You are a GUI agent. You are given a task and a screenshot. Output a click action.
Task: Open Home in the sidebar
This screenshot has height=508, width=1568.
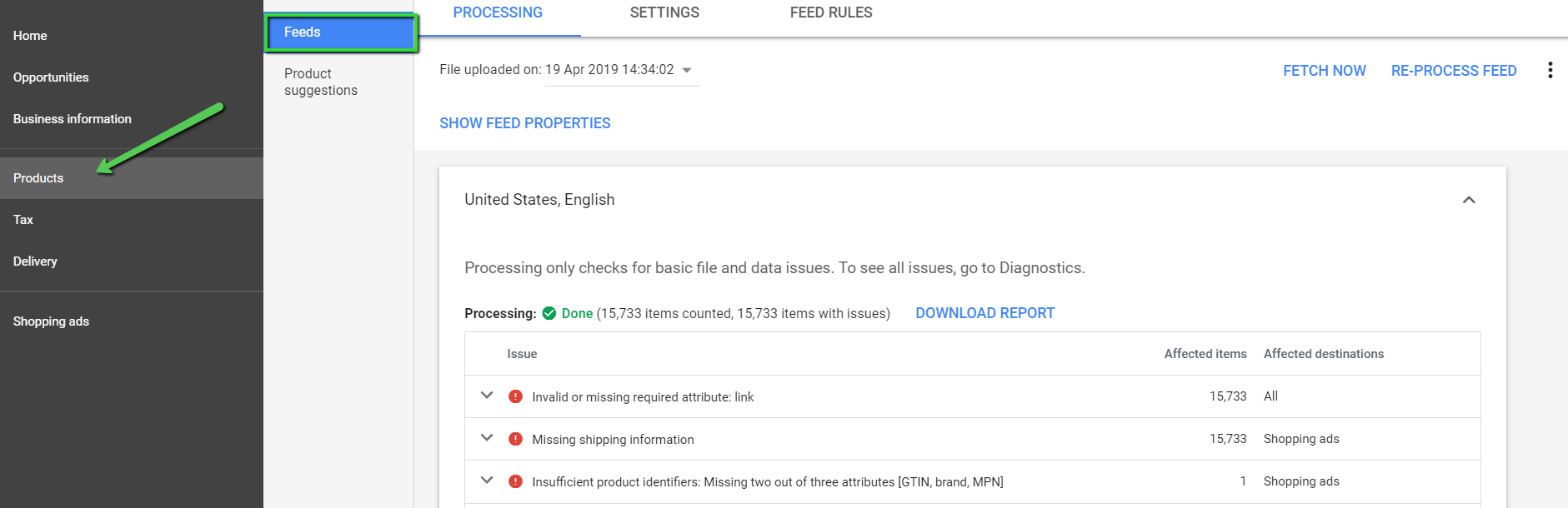(30, 36)
